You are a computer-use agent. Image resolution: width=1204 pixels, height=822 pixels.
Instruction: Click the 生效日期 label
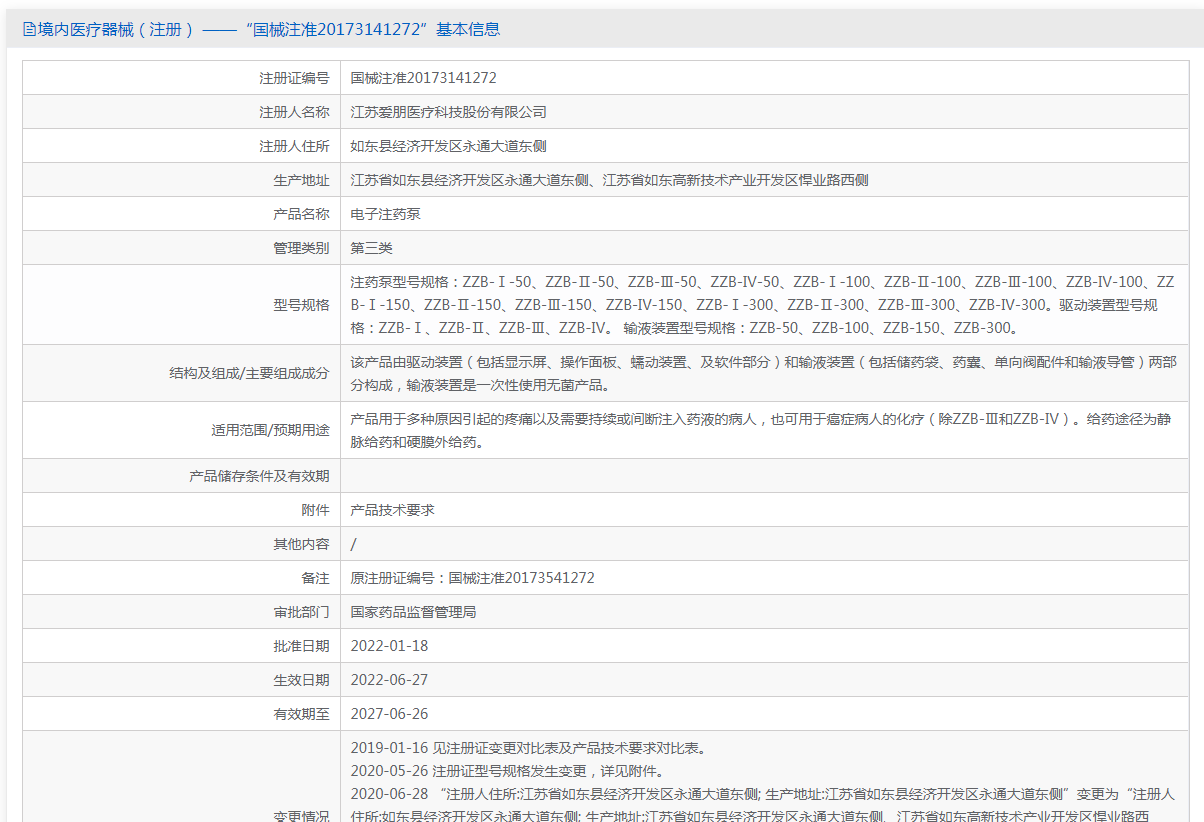point(301,680)
